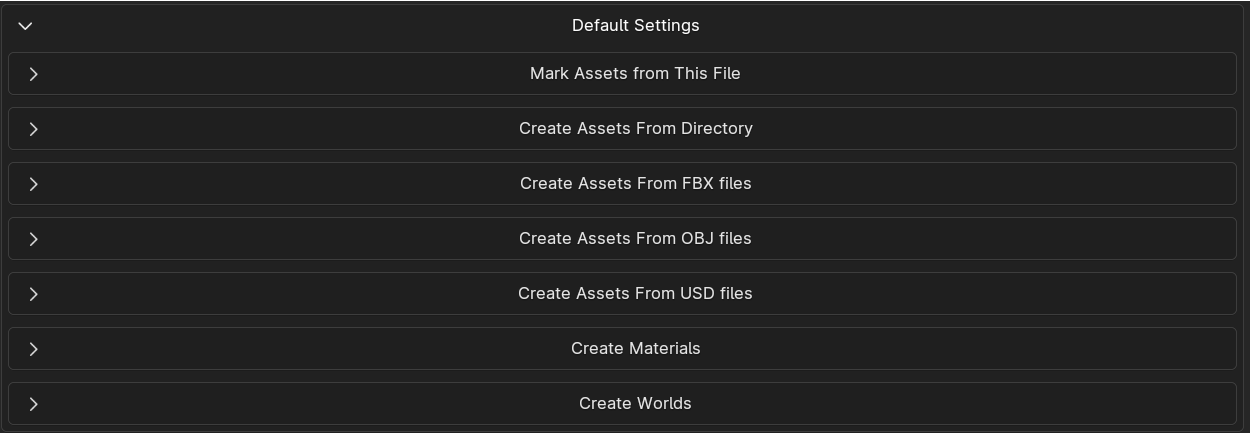The height and width of the screenshot is (433, 1250).
Task: Expand Create Assets From FBX files chevron
Action: click(33, 184)
